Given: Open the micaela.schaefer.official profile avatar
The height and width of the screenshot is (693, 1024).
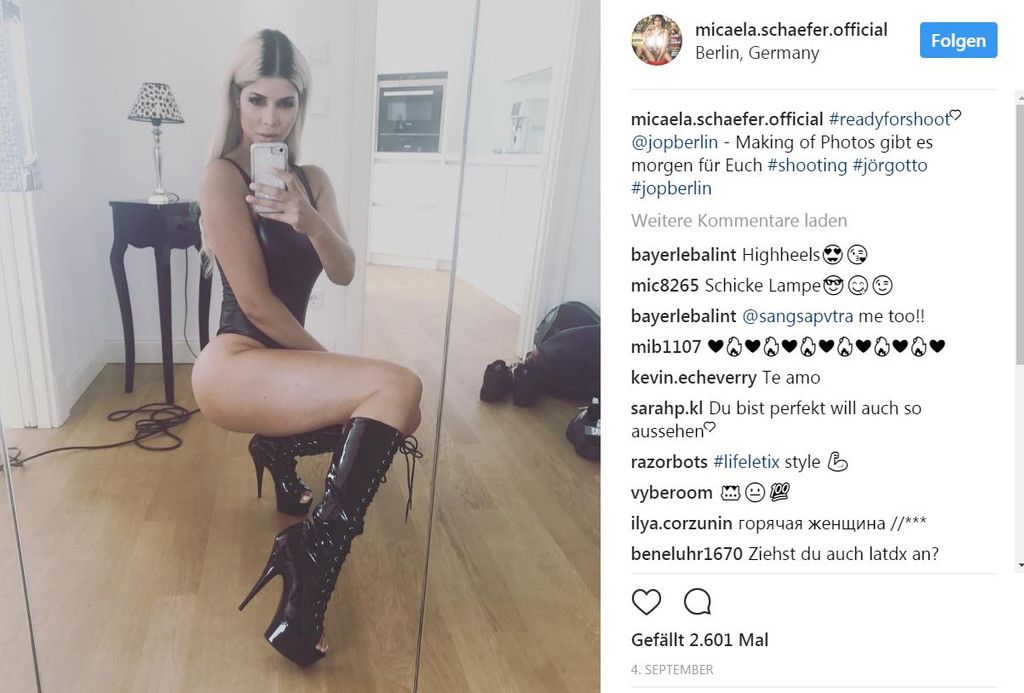Looking at the screenshot, I should 656,40.
